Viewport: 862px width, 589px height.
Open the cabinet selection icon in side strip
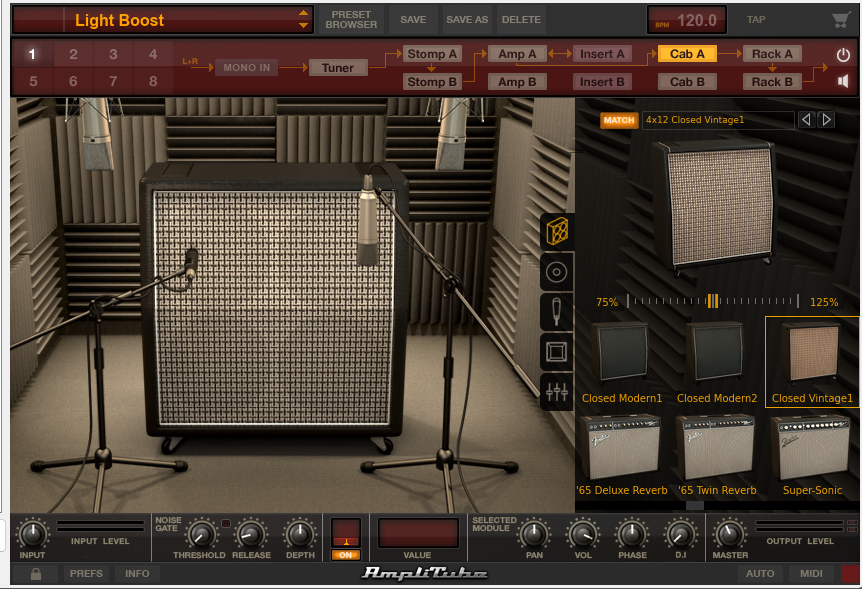point(557,231)
